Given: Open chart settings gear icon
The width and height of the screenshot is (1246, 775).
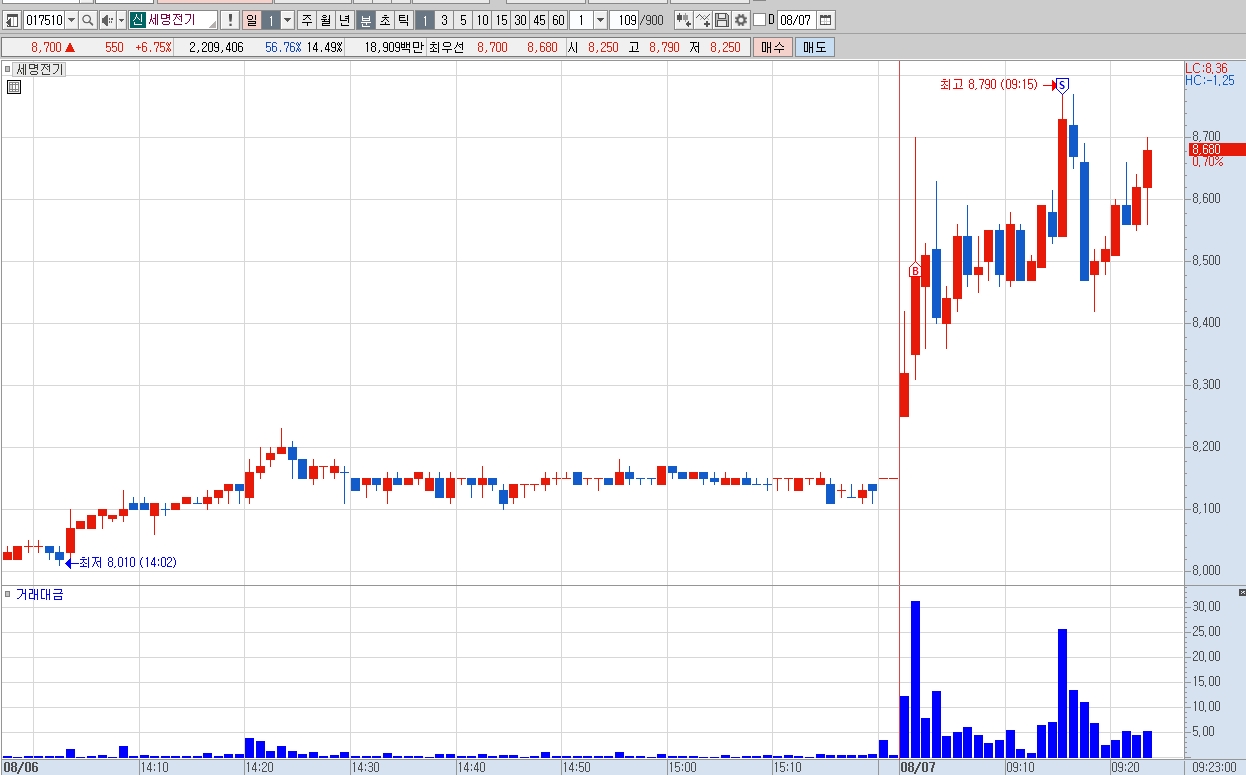Looking at the screenshot, I should click(x=740, y=20).
